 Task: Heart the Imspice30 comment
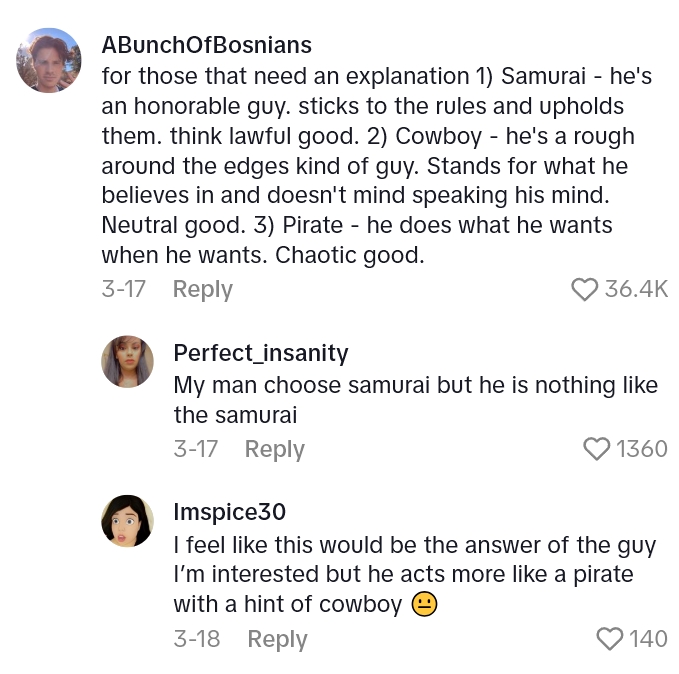tap(609, 639)
